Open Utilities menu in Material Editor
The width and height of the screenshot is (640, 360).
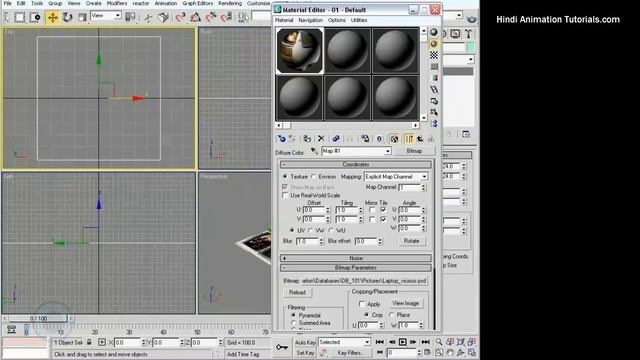359,20
